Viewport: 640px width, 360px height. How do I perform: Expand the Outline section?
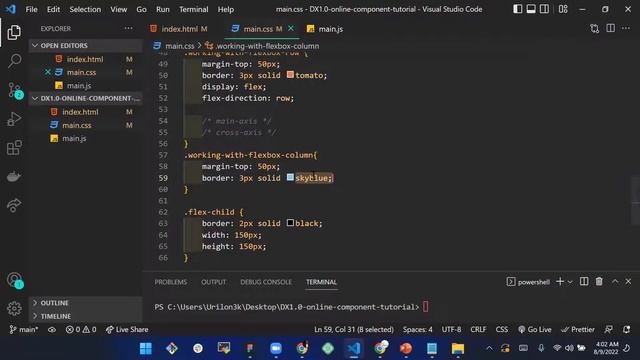pos(86,303)
